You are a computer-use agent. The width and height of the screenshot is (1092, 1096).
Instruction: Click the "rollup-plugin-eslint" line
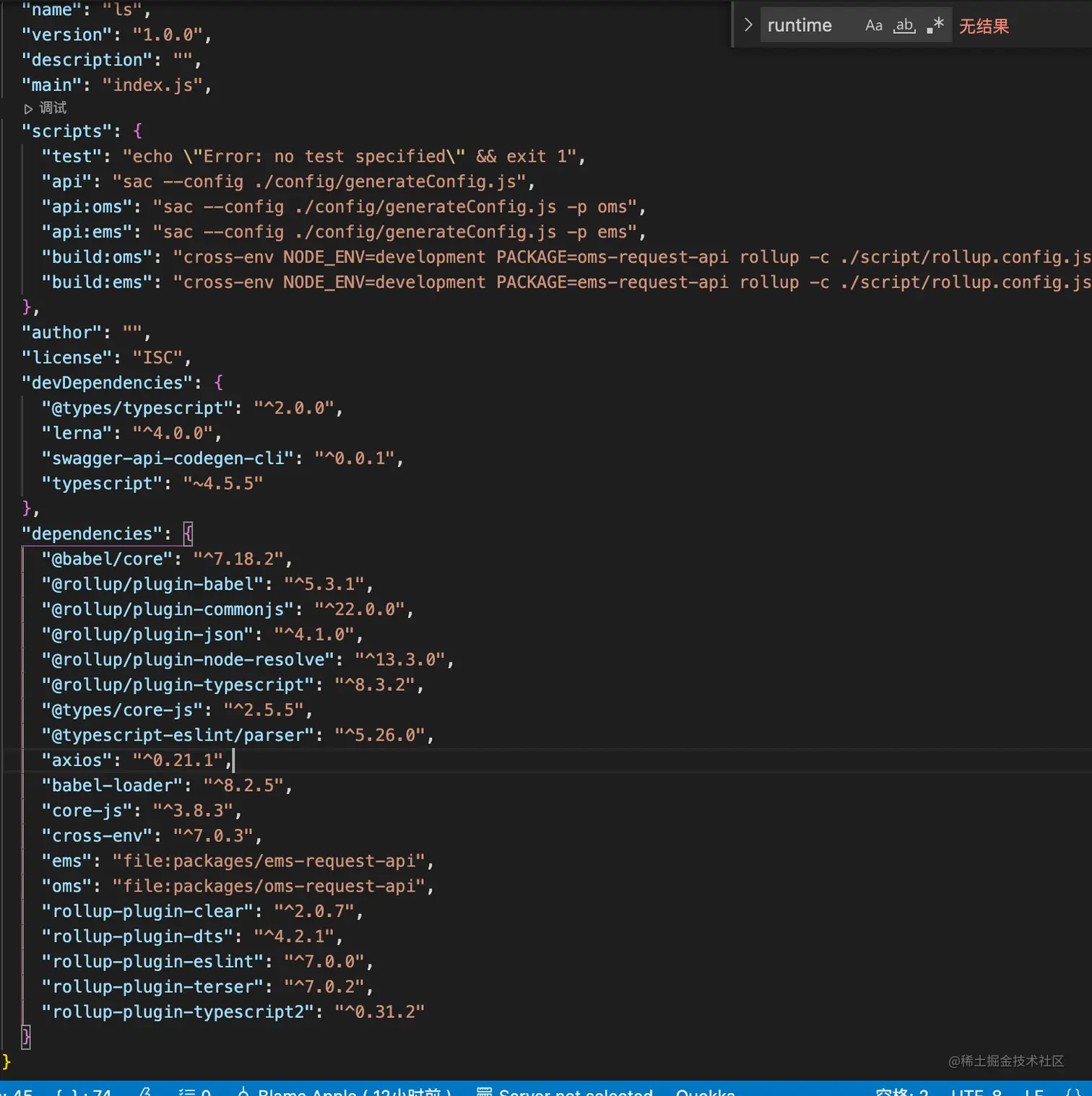(207, 962)
